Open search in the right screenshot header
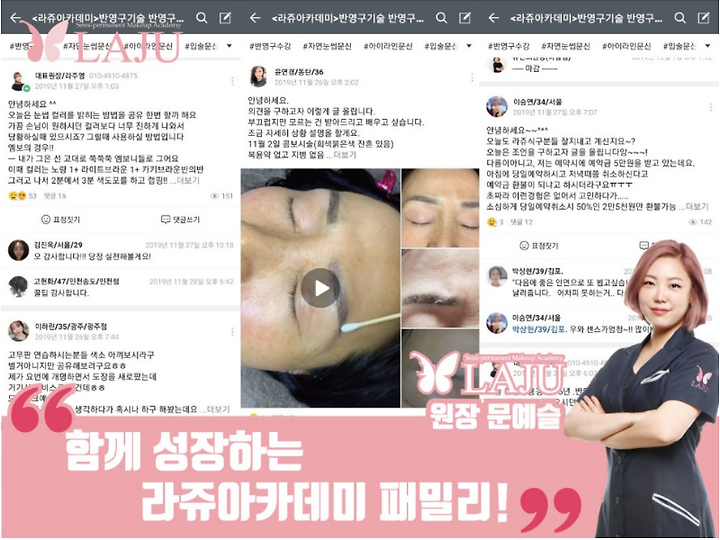Viewport: 720px width, 540px height. pos(680,18)
